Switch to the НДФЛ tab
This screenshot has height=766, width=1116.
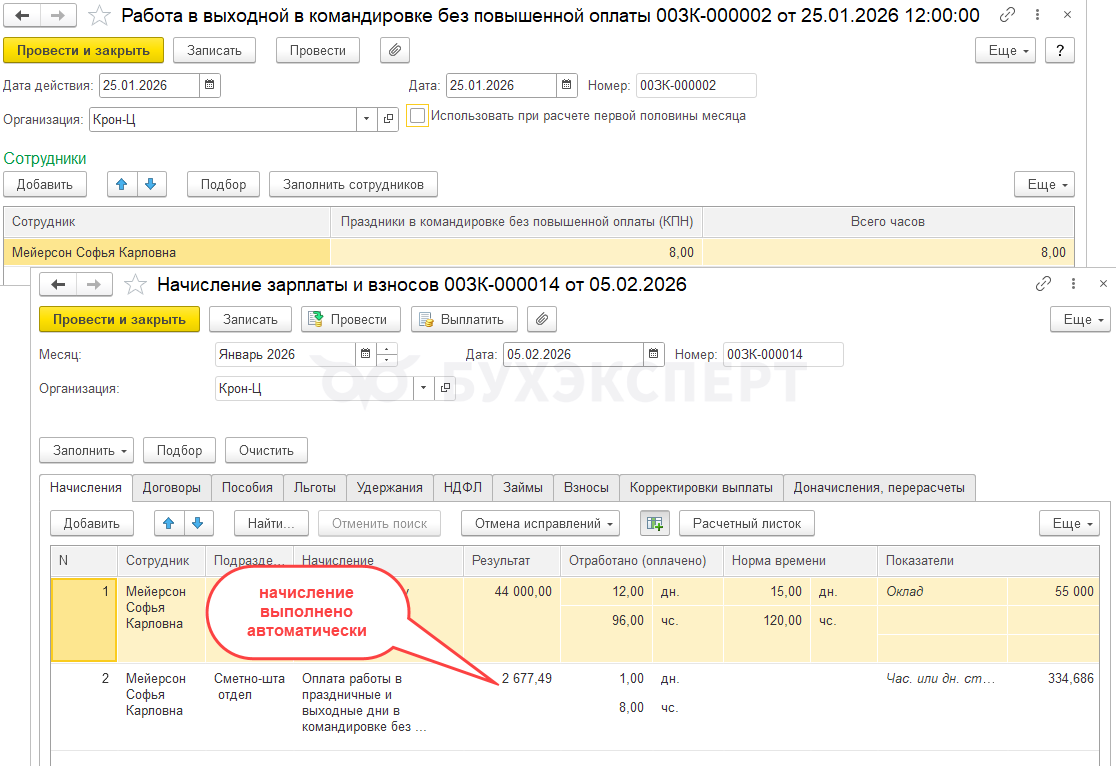pyautogui.click(x=462, y=488)
